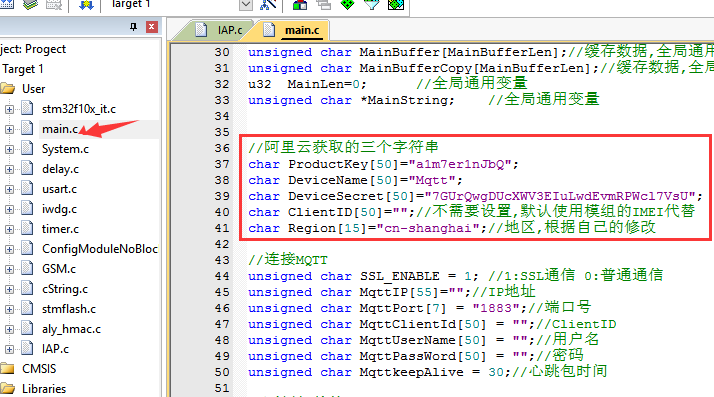Image resolution: width=714 pixels, height=397 pixels.
Task: Open Manage Project Items colored boxes icon
Action: coord(300,5)
